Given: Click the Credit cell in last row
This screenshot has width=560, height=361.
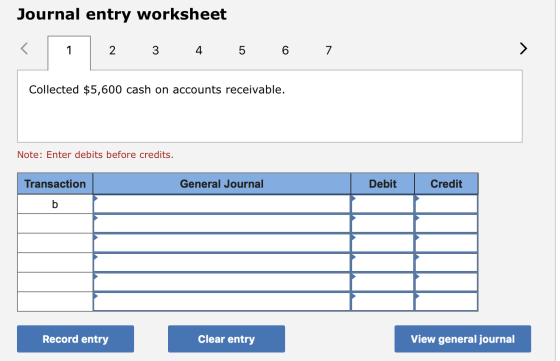Looking at the screenshot, I should pos(446,301).
